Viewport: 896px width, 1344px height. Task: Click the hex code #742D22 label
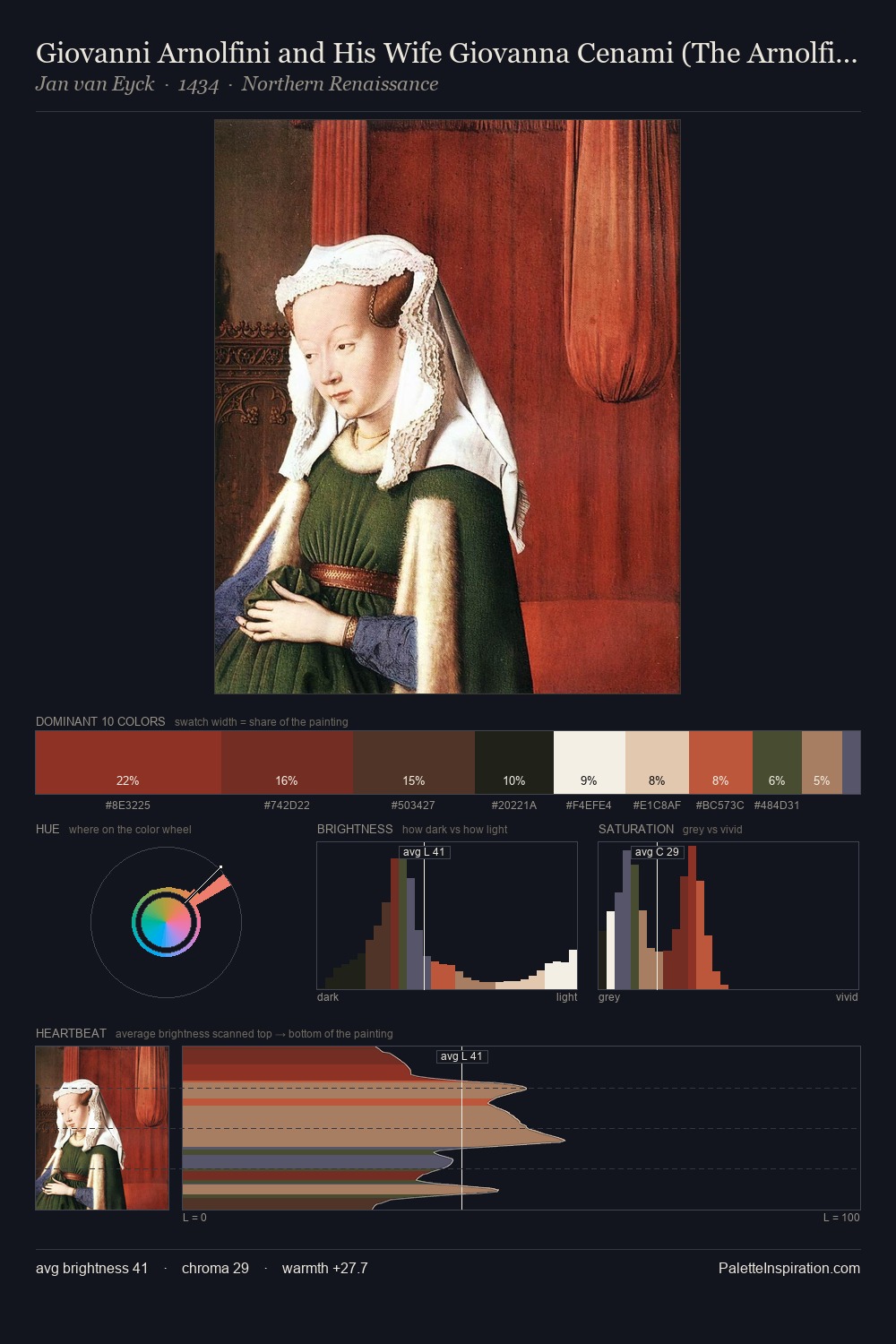click(x=287, y=806)
